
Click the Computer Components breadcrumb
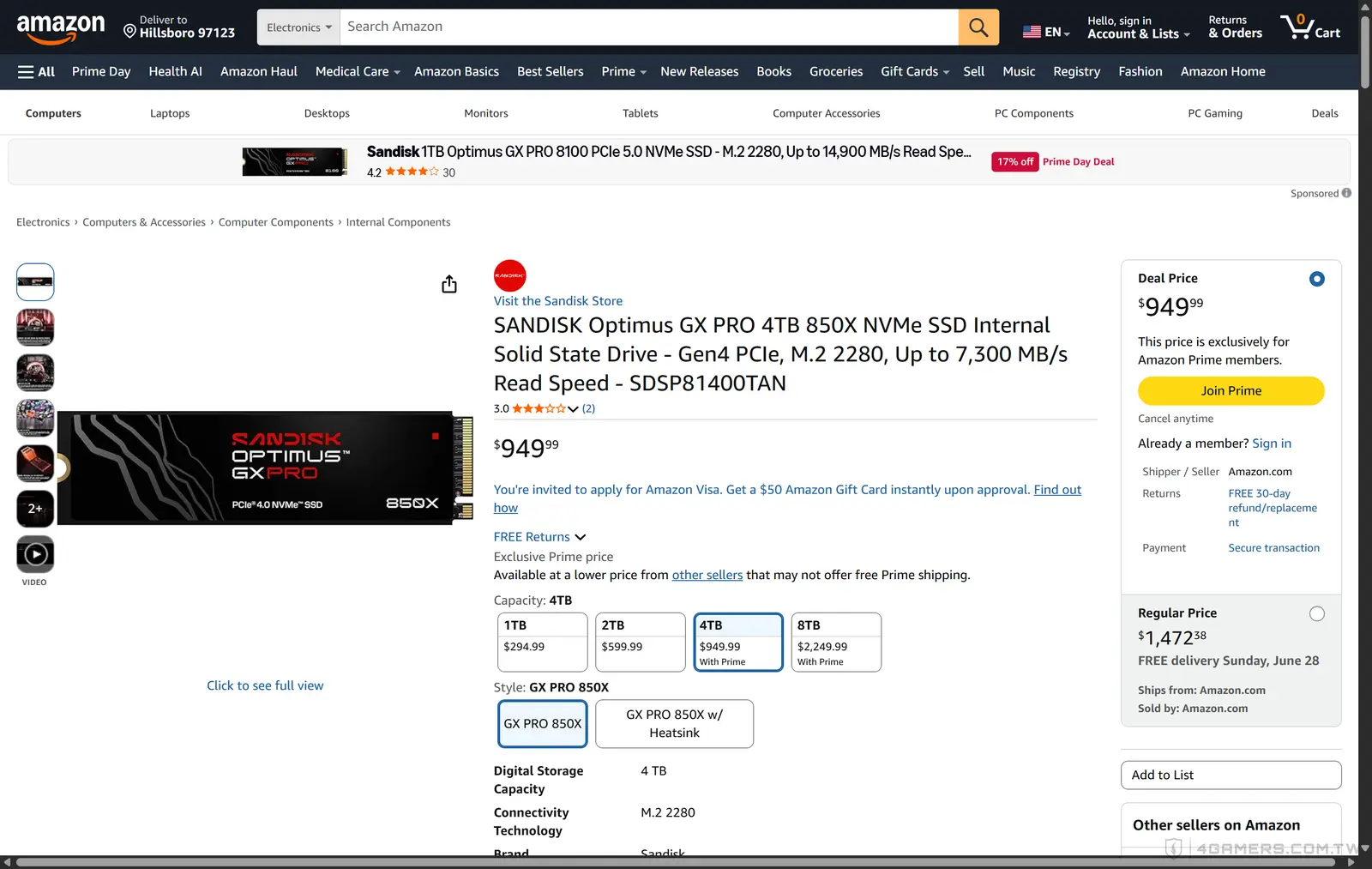click(276, 222)
